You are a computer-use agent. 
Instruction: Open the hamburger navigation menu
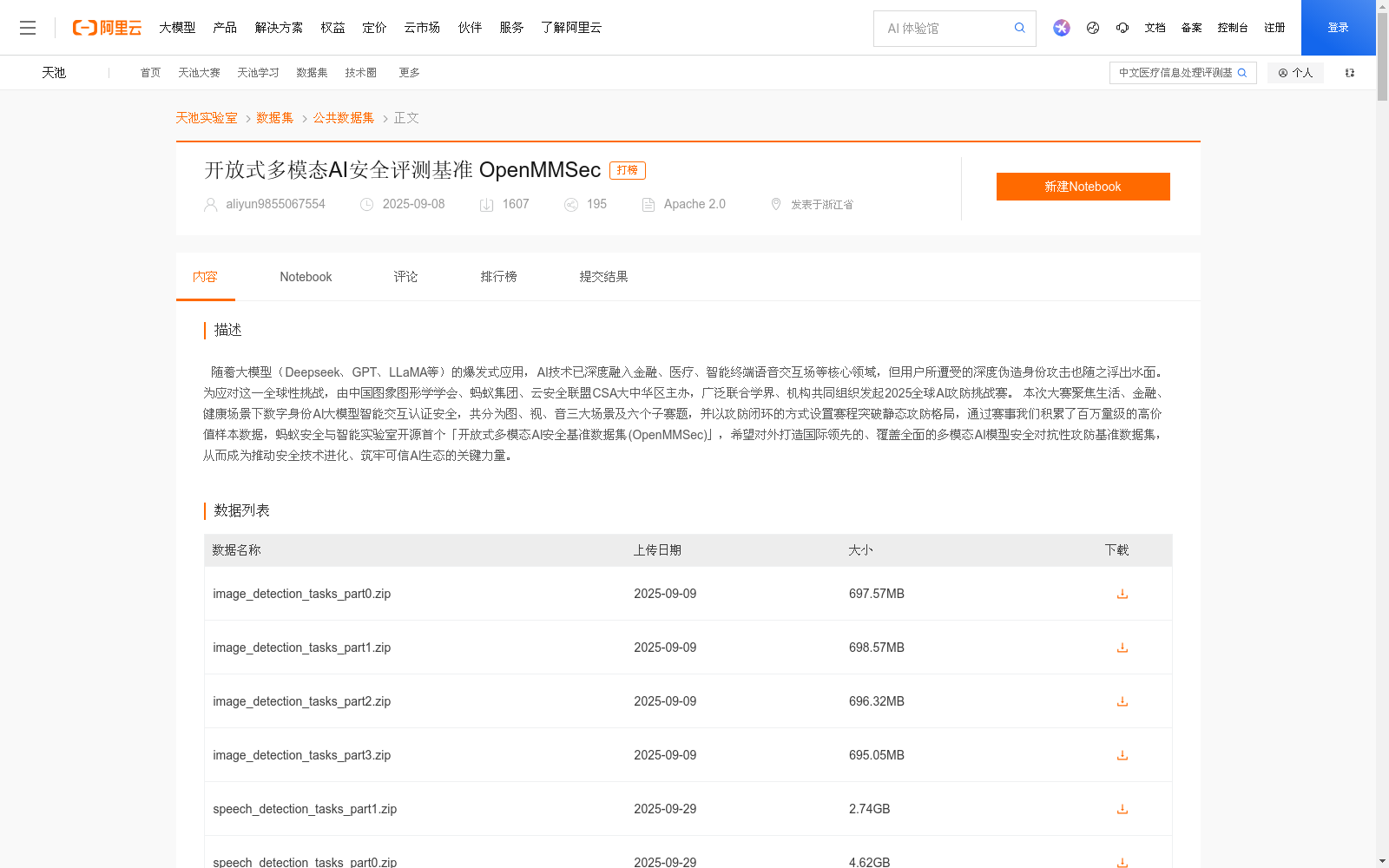click(x=28, y=27)
